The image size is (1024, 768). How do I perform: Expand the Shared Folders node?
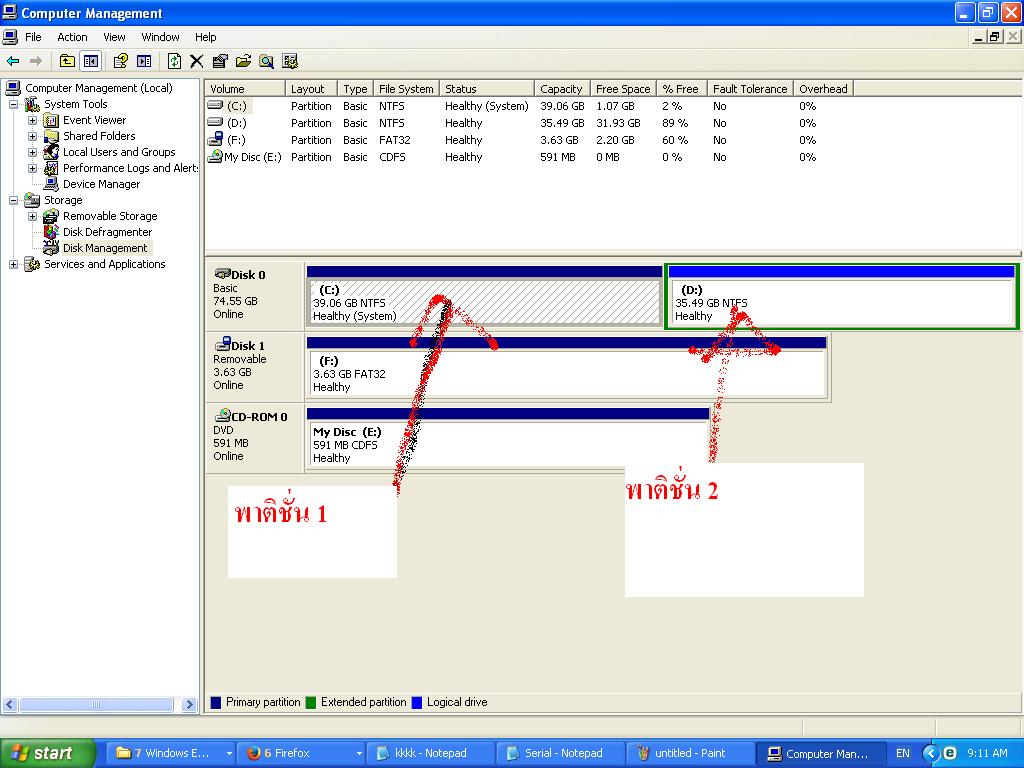(33, 136)
